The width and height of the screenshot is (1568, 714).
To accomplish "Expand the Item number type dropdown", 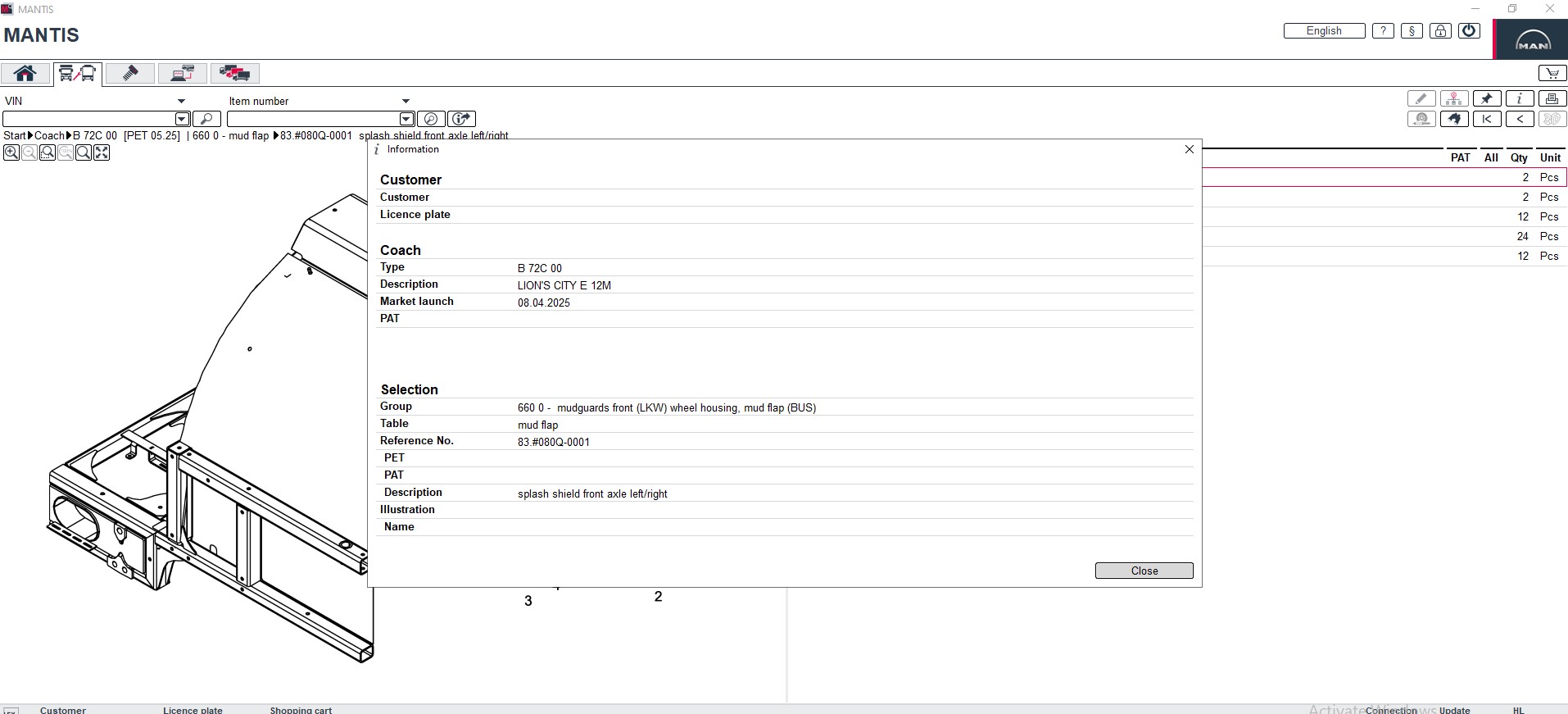I will coord(406,102).
